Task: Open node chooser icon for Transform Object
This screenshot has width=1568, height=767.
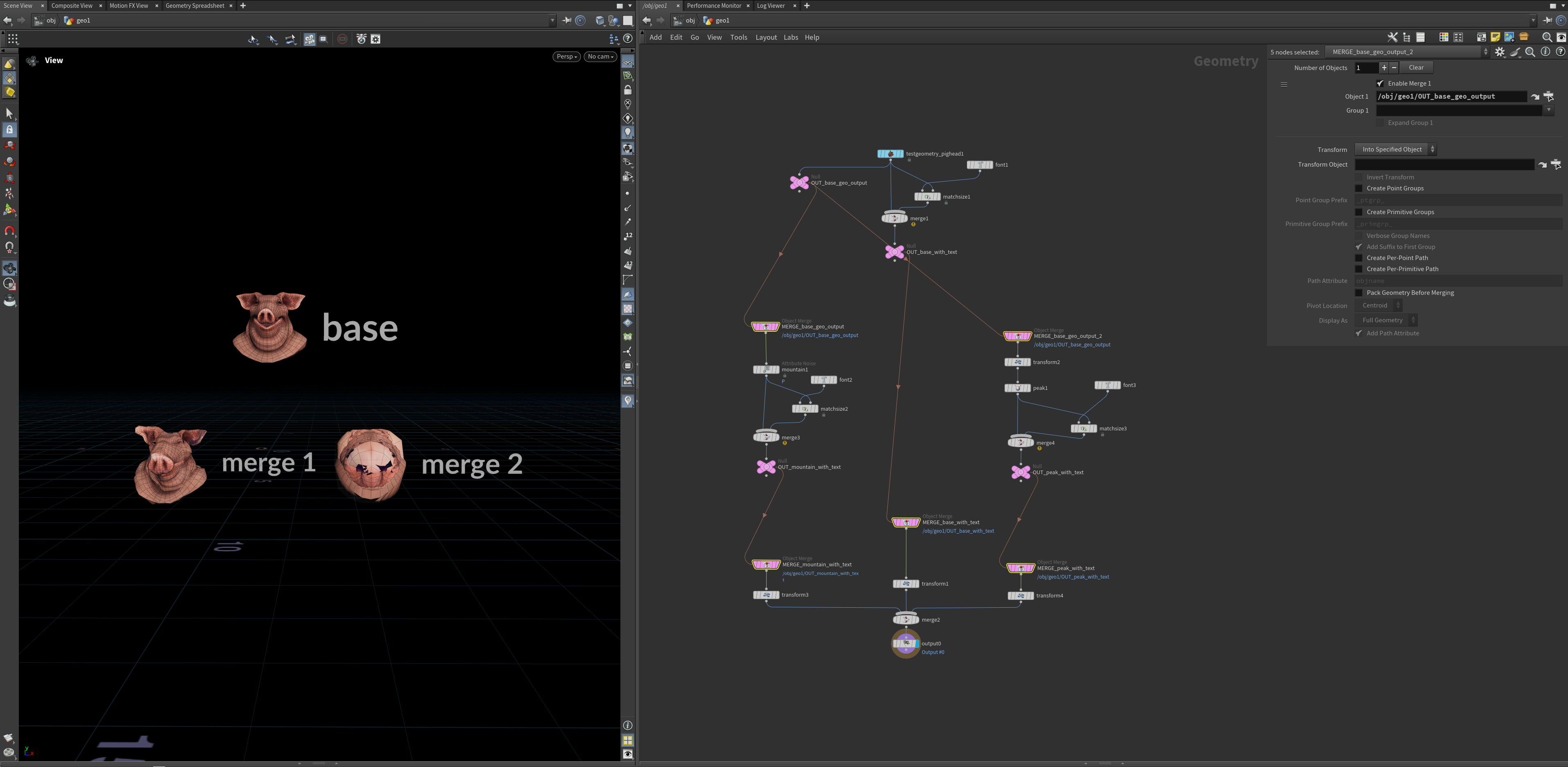Action: [1556, 164]
